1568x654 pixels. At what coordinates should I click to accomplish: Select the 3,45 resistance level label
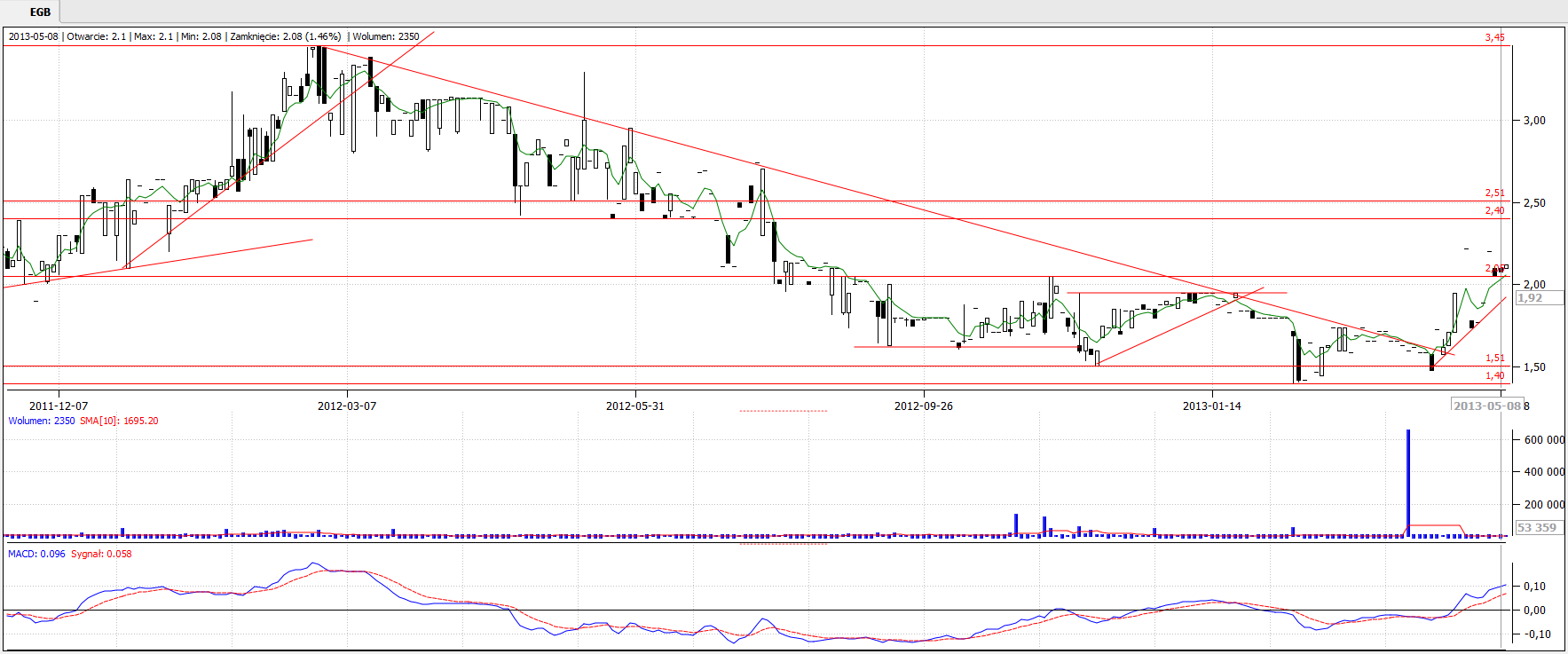[1494, 37]
